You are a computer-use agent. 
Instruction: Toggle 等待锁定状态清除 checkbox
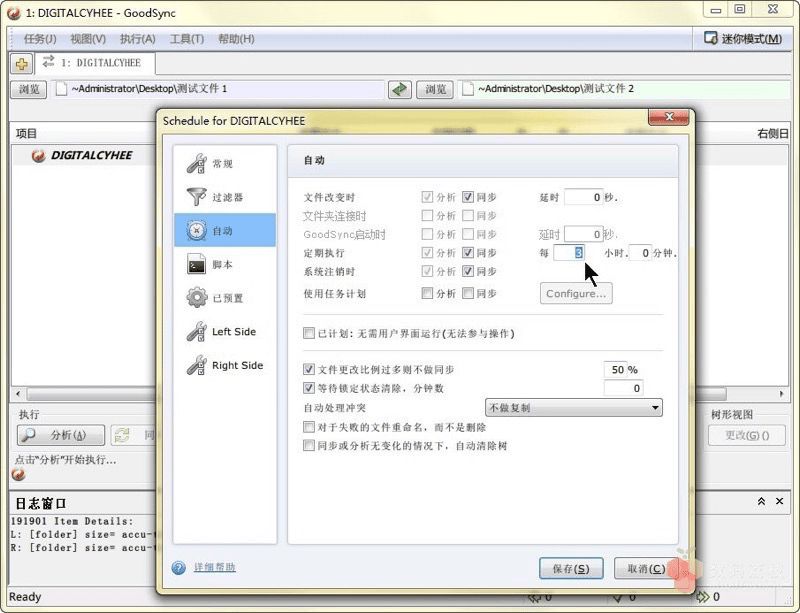click(309, 388)
